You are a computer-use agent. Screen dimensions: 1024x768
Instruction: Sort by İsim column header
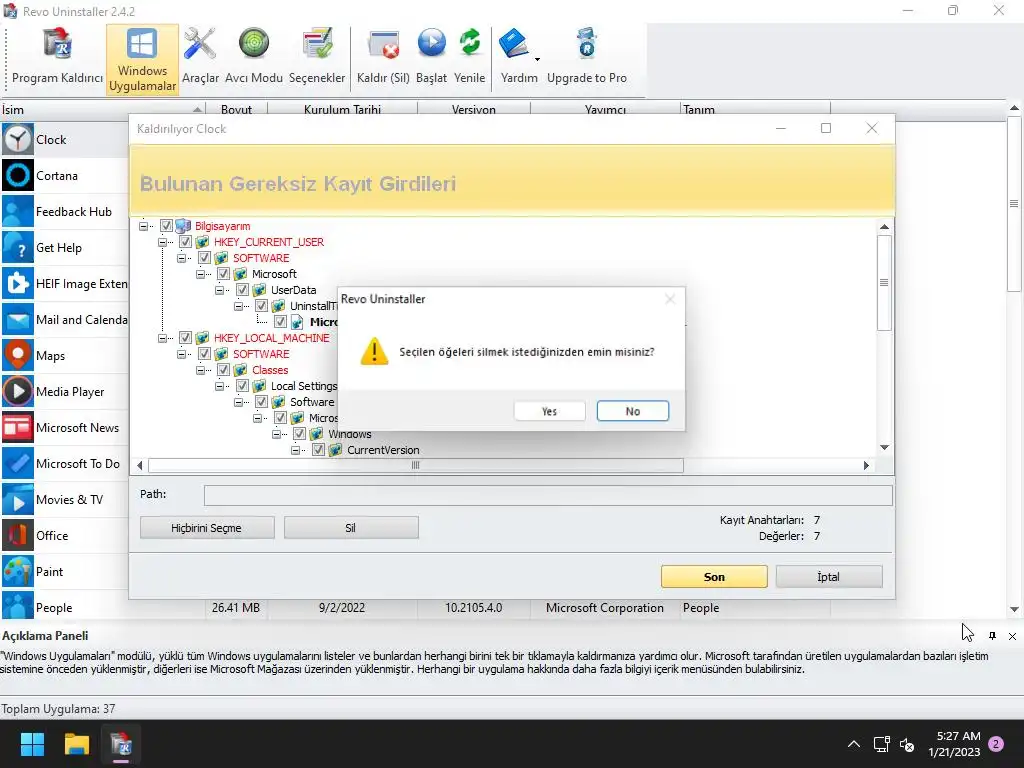click(103, 109)
